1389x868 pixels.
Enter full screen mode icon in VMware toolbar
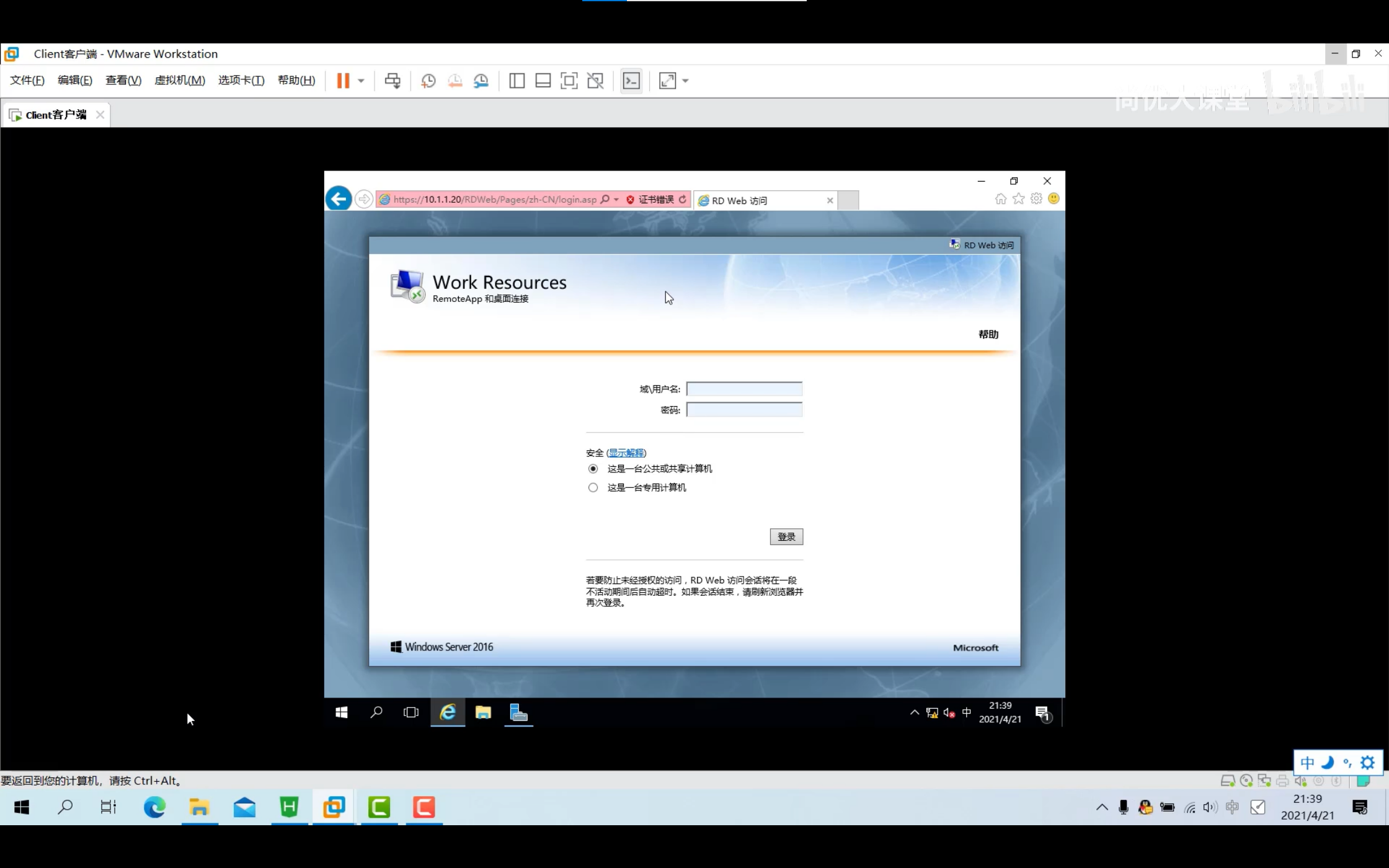click(x=569, y=81)
